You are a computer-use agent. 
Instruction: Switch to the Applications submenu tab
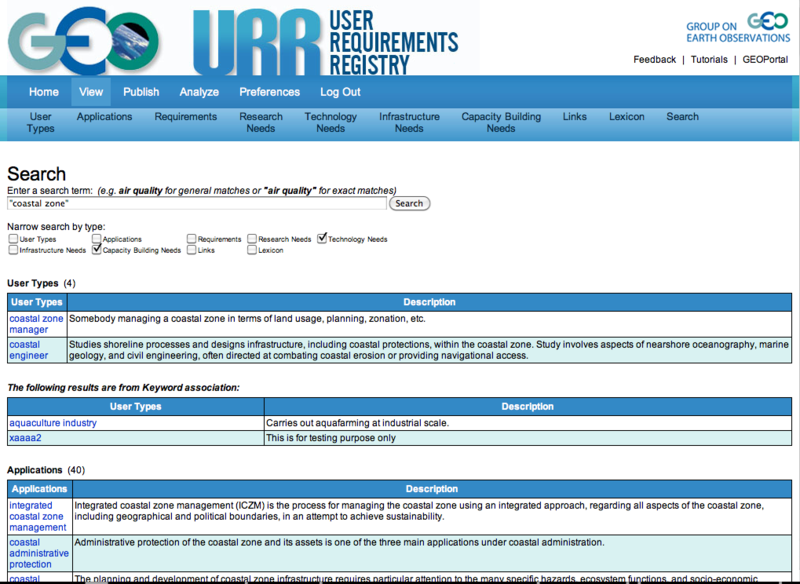pos(104,117)
